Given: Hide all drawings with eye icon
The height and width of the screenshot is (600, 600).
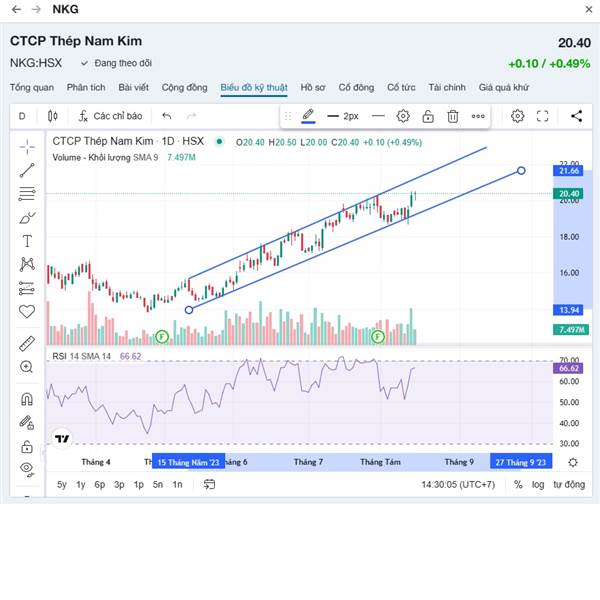Looking at the screenshot, I should (27, 469).
